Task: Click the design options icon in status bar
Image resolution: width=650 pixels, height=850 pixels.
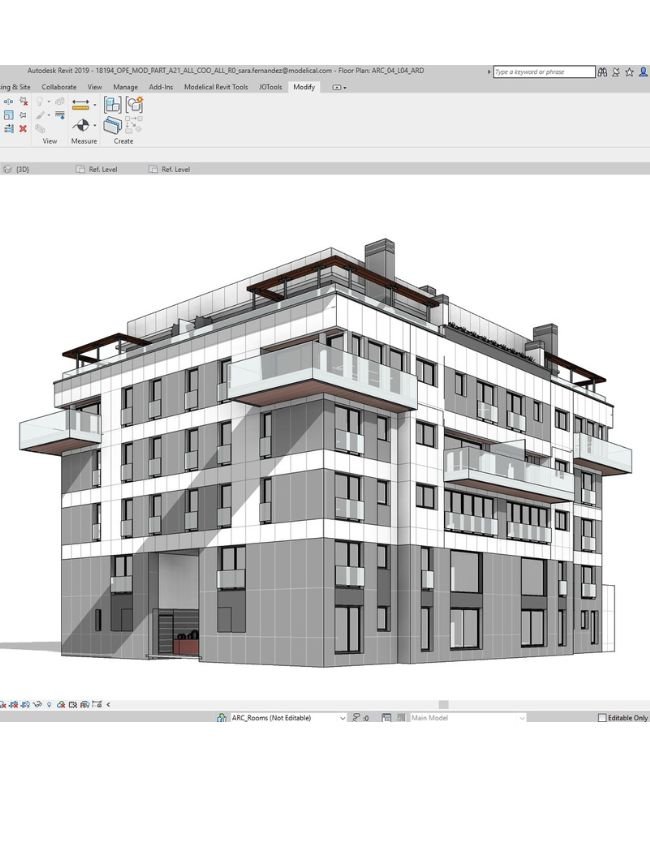Action: coord(387,718)
